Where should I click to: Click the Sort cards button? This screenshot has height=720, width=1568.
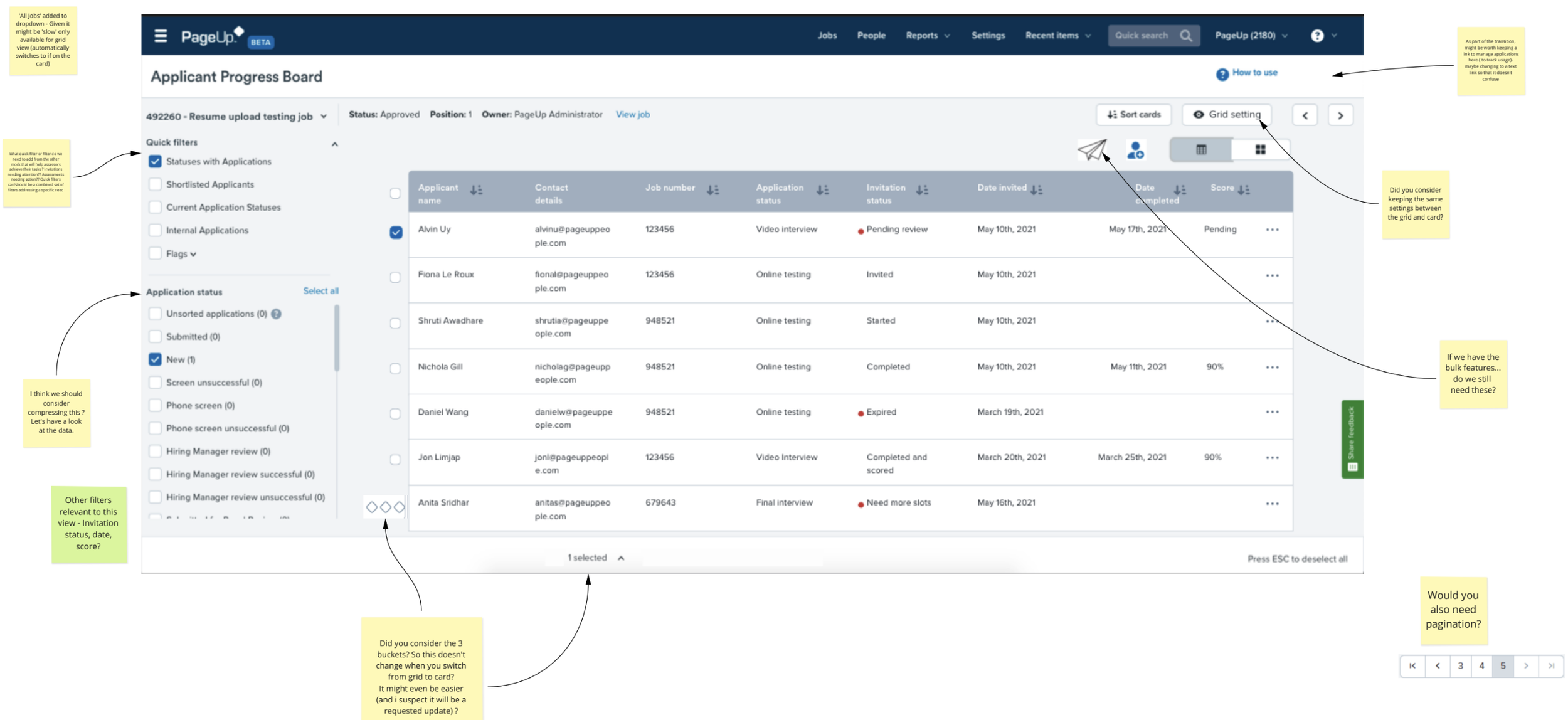pos(1133,115)
